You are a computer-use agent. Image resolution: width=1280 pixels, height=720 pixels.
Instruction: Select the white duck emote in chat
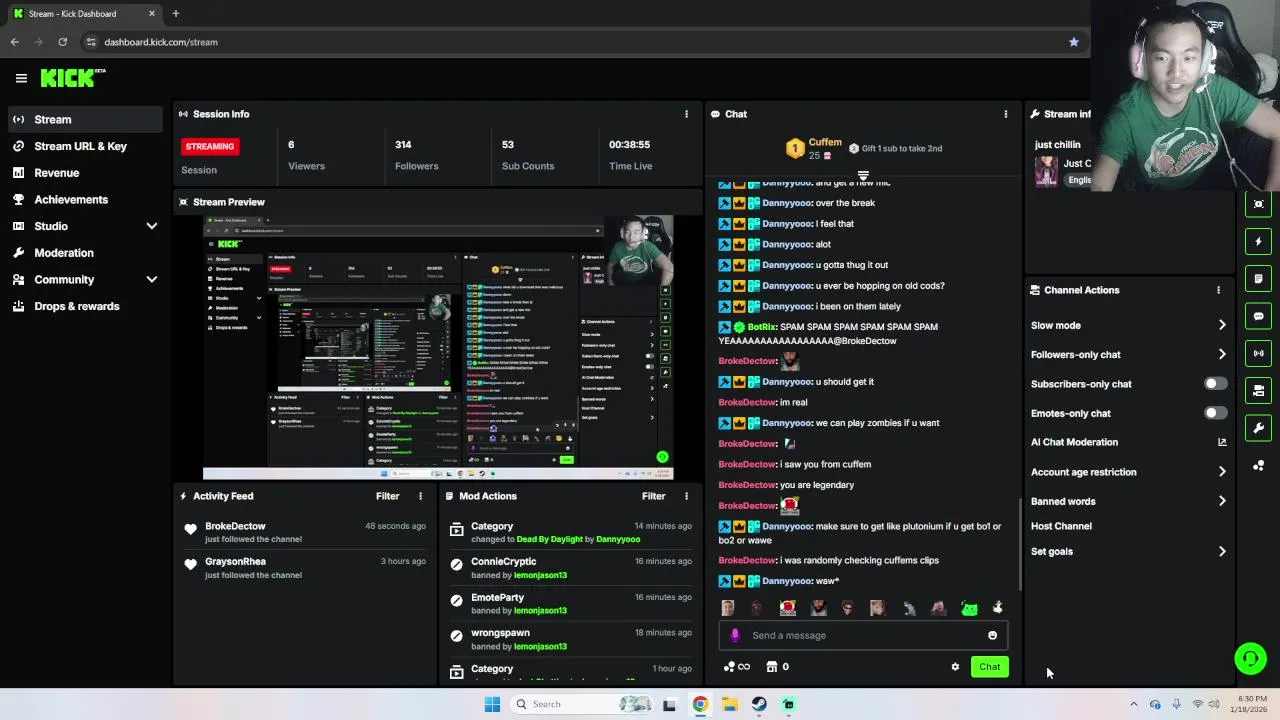[997, 608]
